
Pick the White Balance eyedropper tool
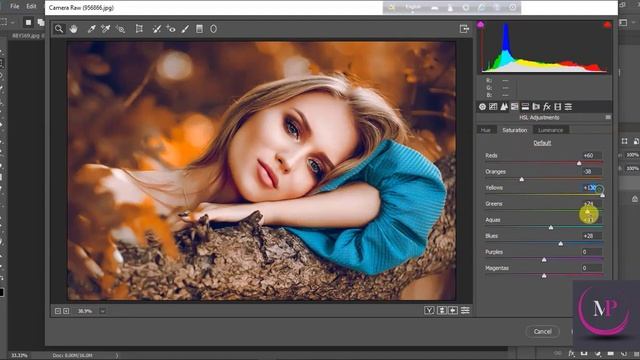91,29
